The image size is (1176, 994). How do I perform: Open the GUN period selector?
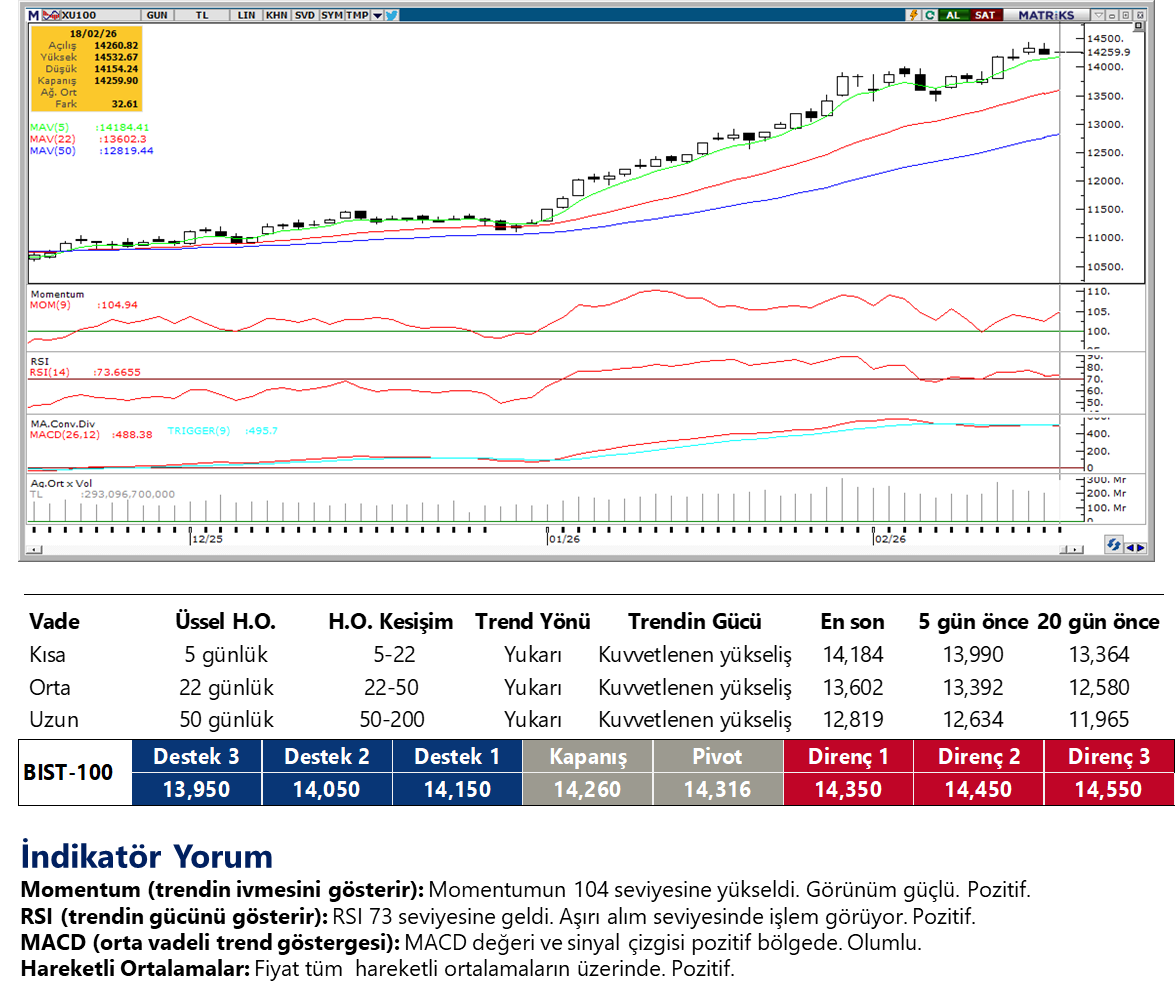tap(157, 15)
